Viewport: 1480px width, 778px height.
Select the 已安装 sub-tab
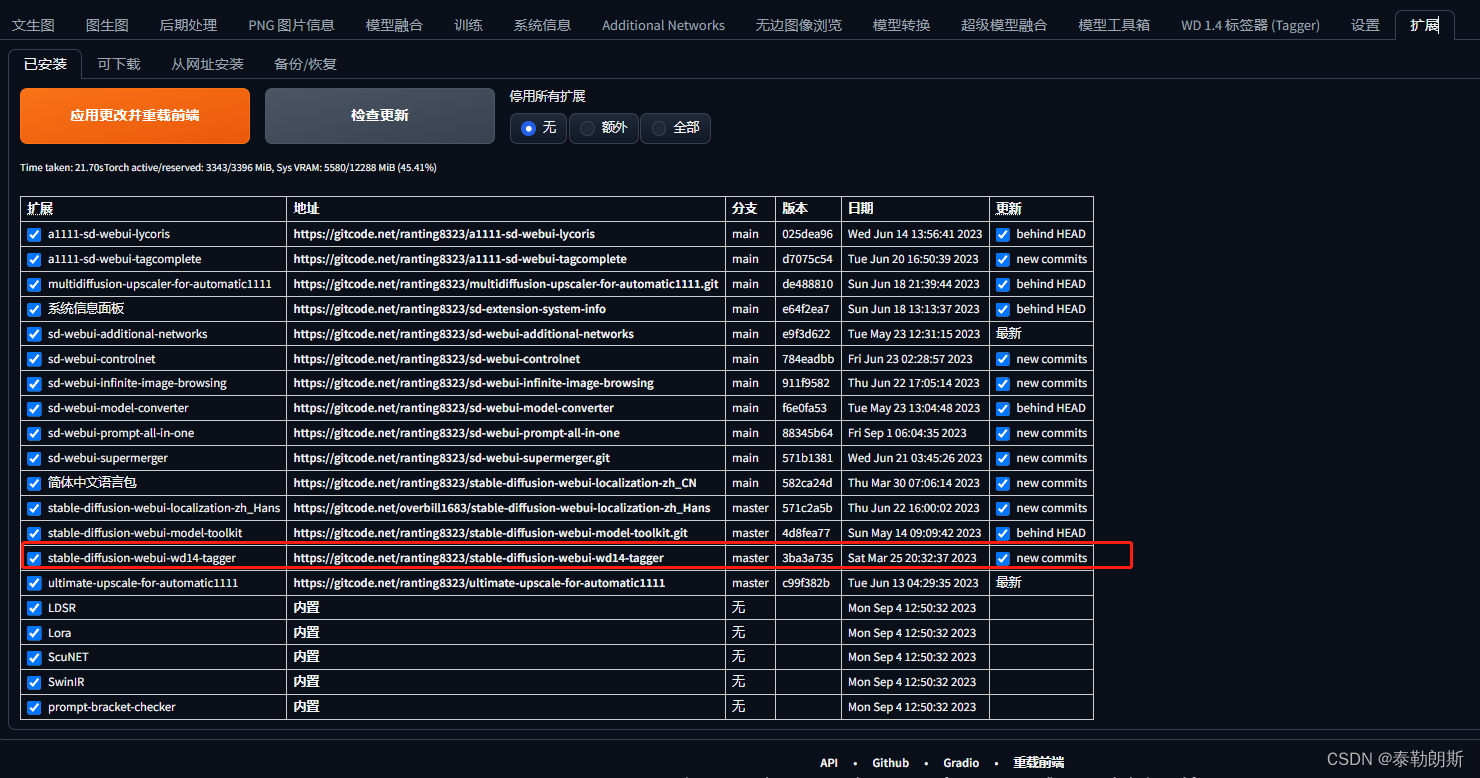[45, 64]
